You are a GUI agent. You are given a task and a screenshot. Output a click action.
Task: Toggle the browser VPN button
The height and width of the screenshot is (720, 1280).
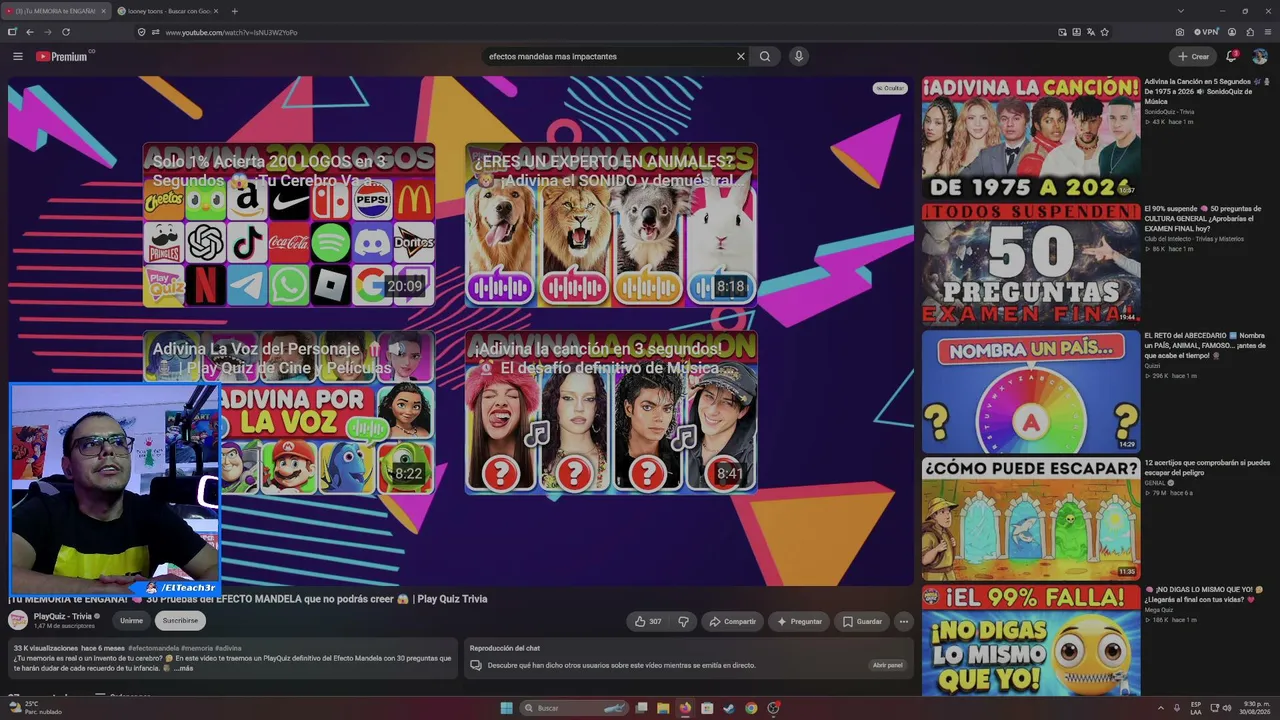click(x=1206, y=32)
